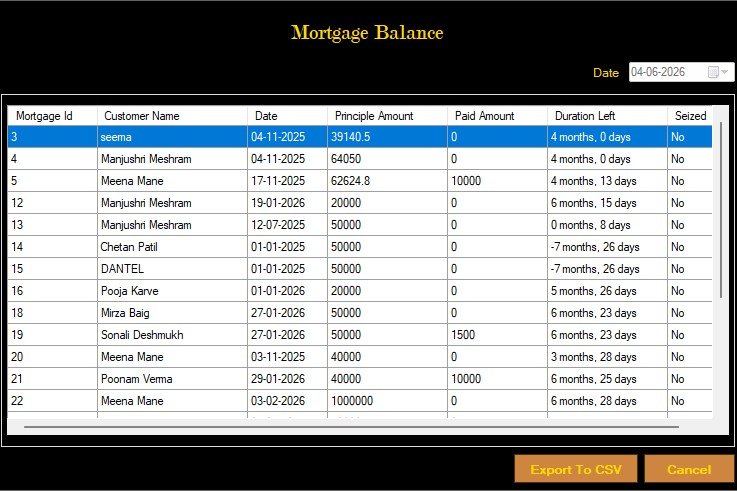Click the Duration Left column header
This screenshot has height=491, width=737.
(x=607, y=116)
